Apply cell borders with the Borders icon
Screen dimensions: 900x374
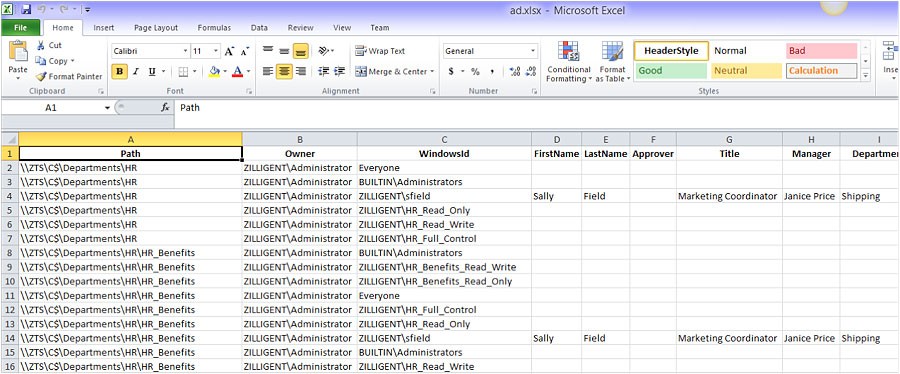(183, 72)
